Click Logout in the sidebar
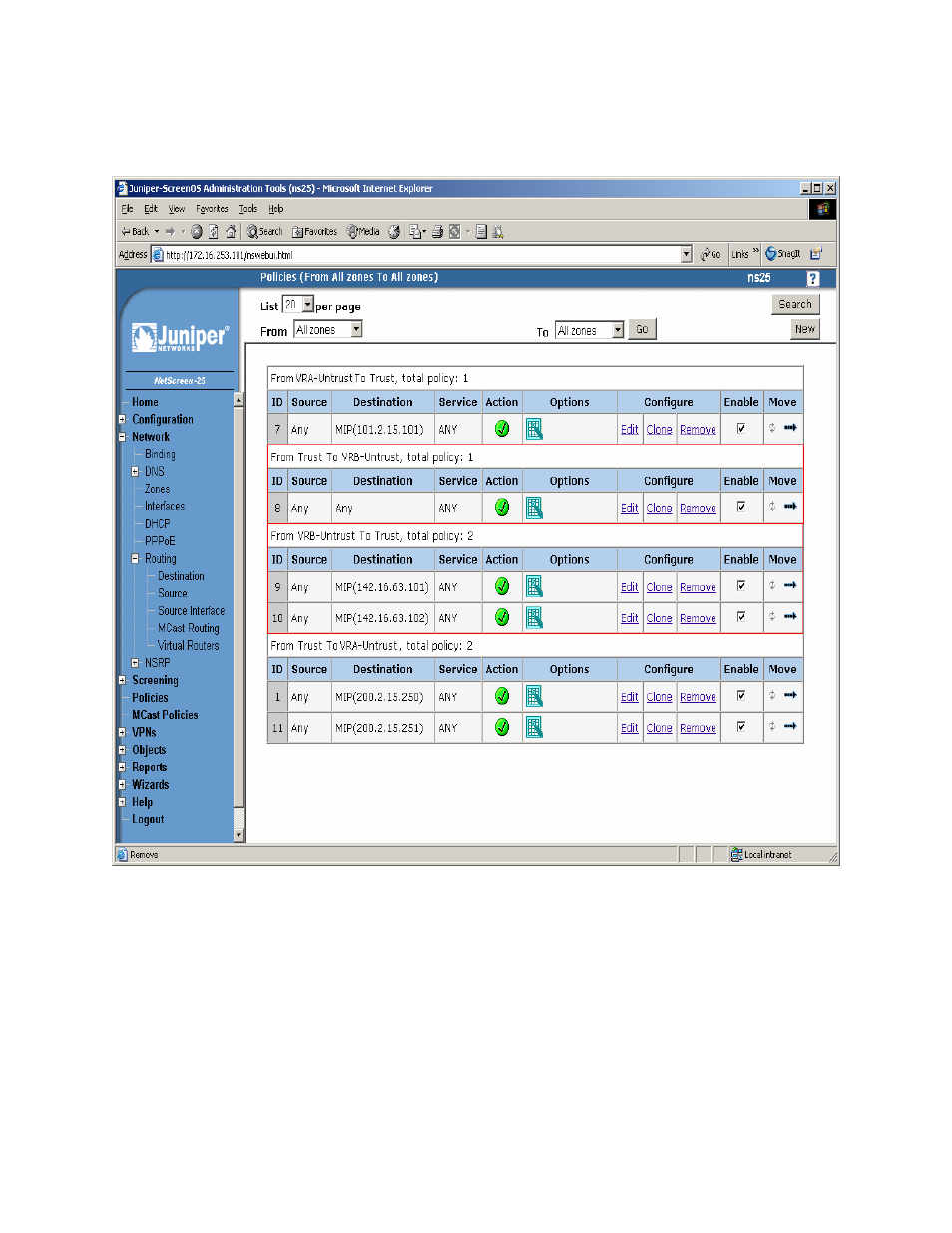The image size is (952, 1233). [x=148, y=820]
